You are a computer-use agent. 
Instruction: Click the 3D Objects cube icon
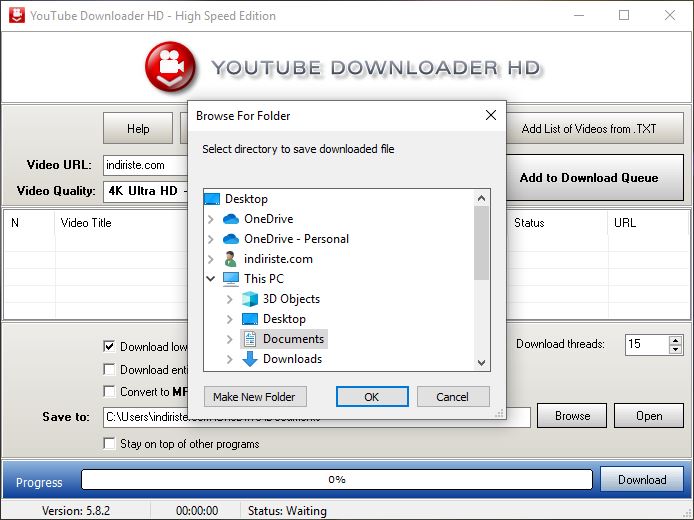point(250,299)
